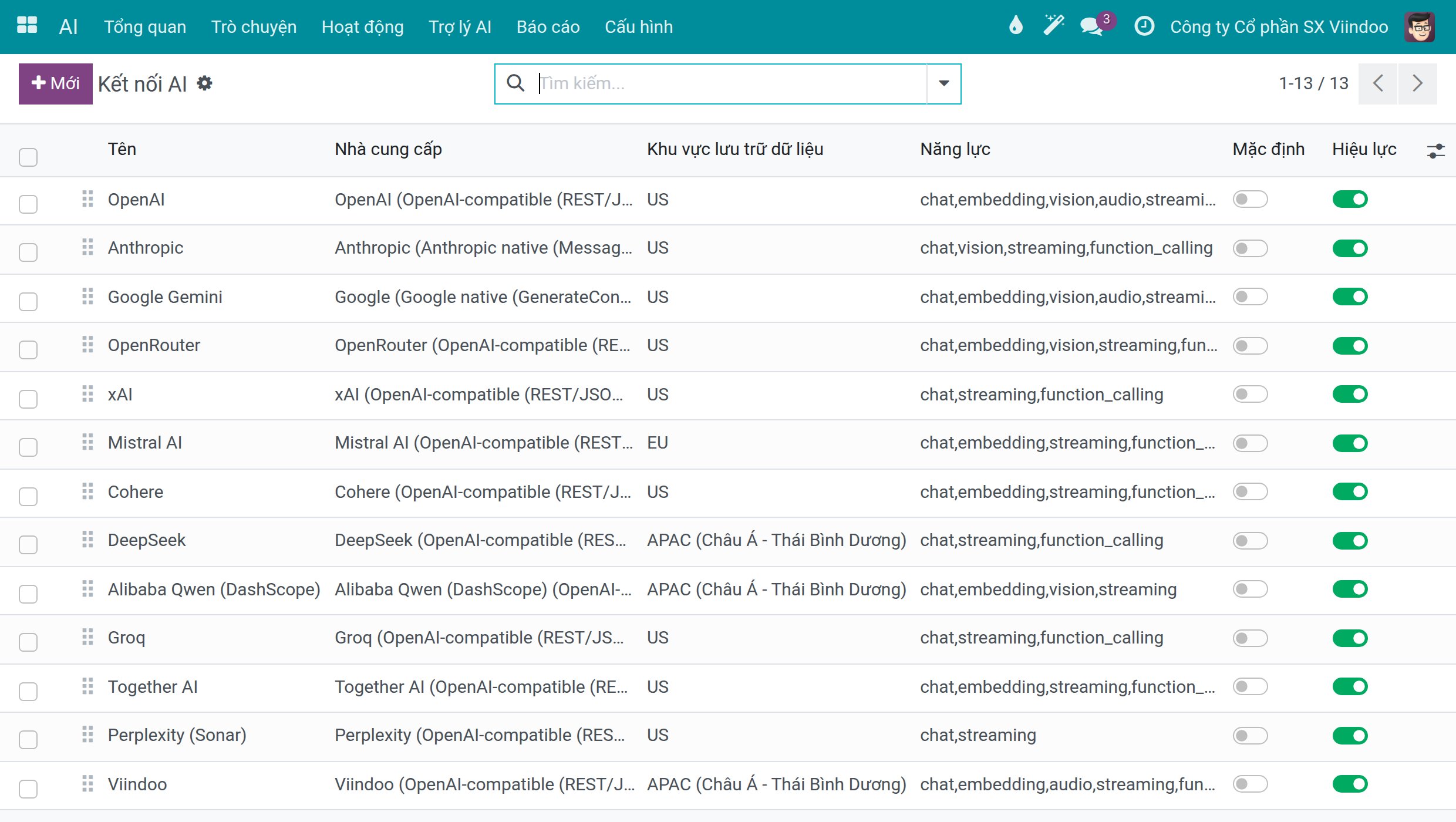
Task: Open the Trò chuyện menu
Action: (254, 26)
